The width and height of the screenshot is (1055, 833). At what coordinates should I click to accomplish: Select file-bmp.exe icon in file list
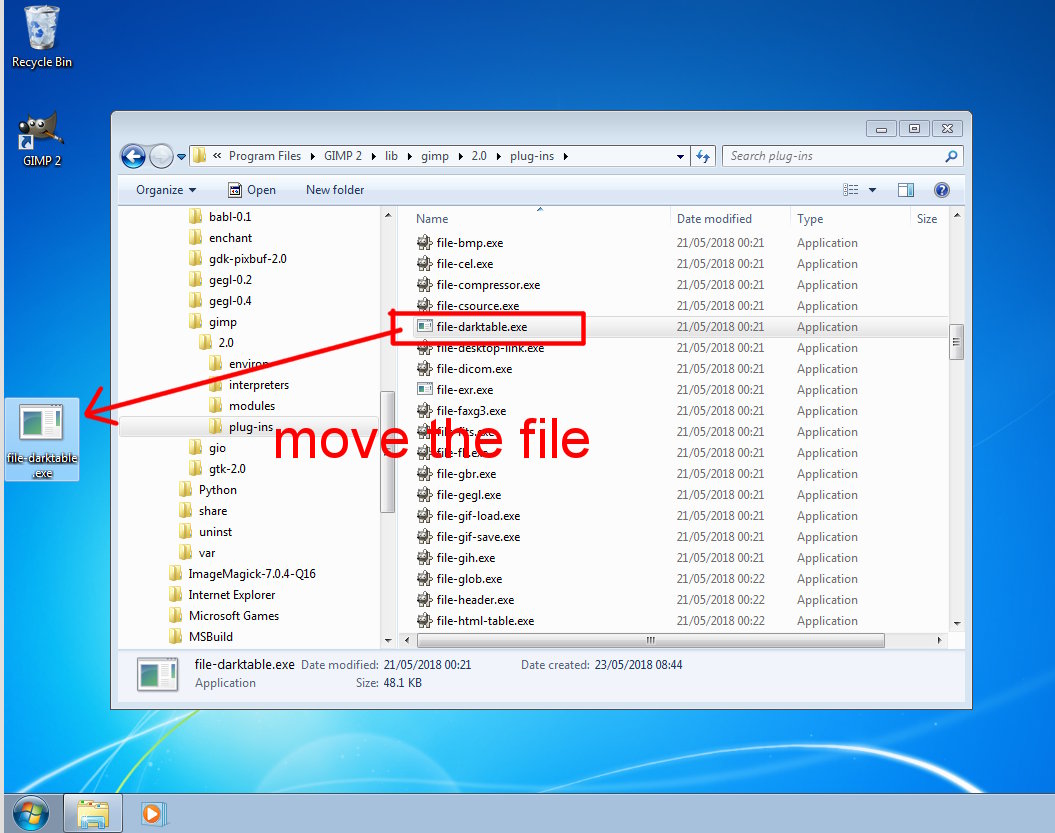(x=424, y=243)
